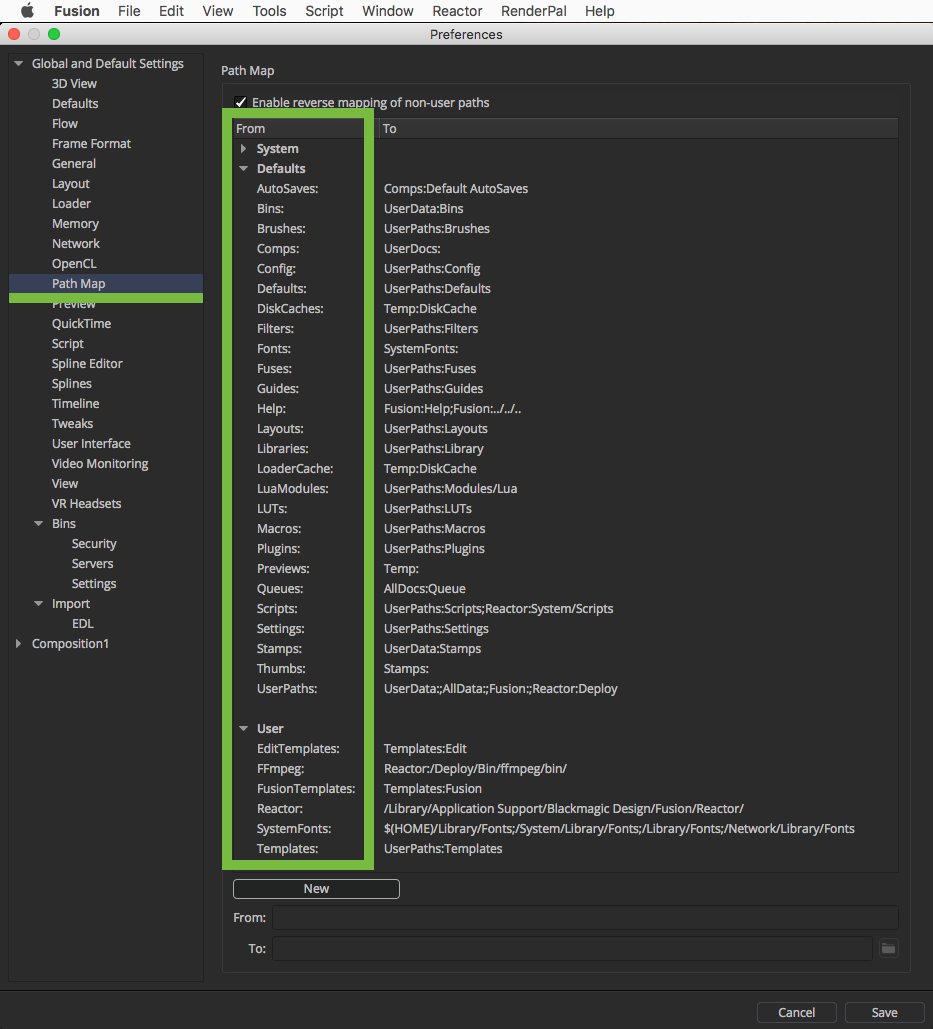Viewport: 933px width, 1029px height.
Task: Select VR Headsets in sidebar
Action: pyautogui.click(x=87, y=504)
